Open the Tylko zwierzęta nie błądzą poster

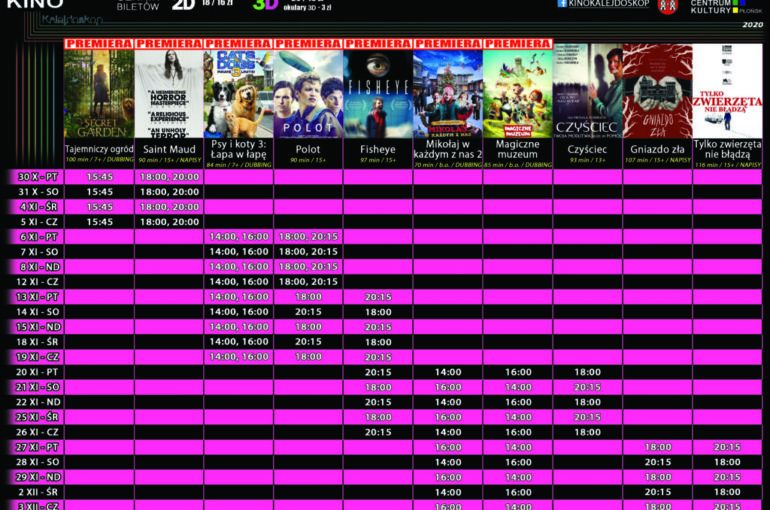coord(727,91)
